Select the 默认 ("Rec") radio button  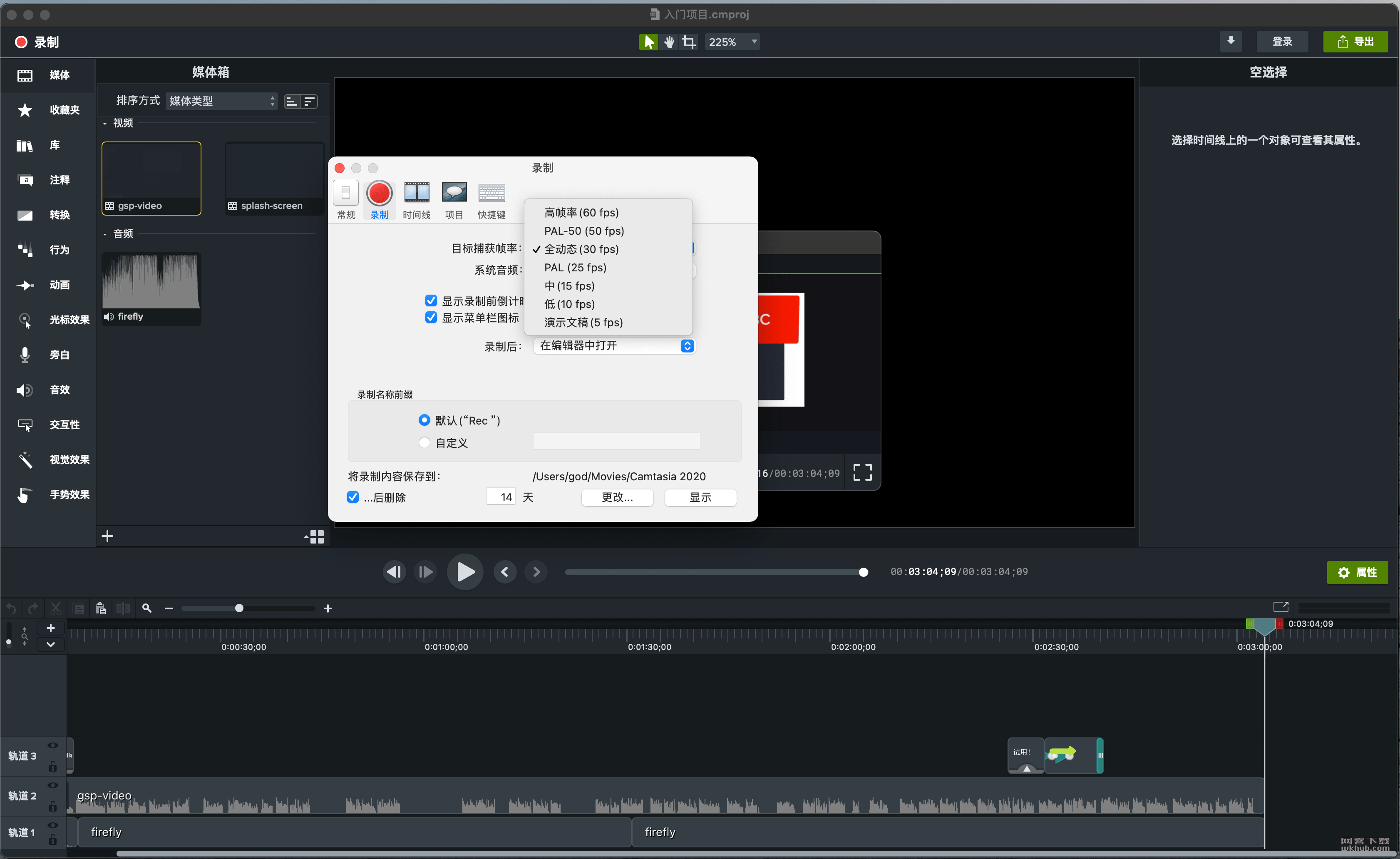click(x=424, y=420)
